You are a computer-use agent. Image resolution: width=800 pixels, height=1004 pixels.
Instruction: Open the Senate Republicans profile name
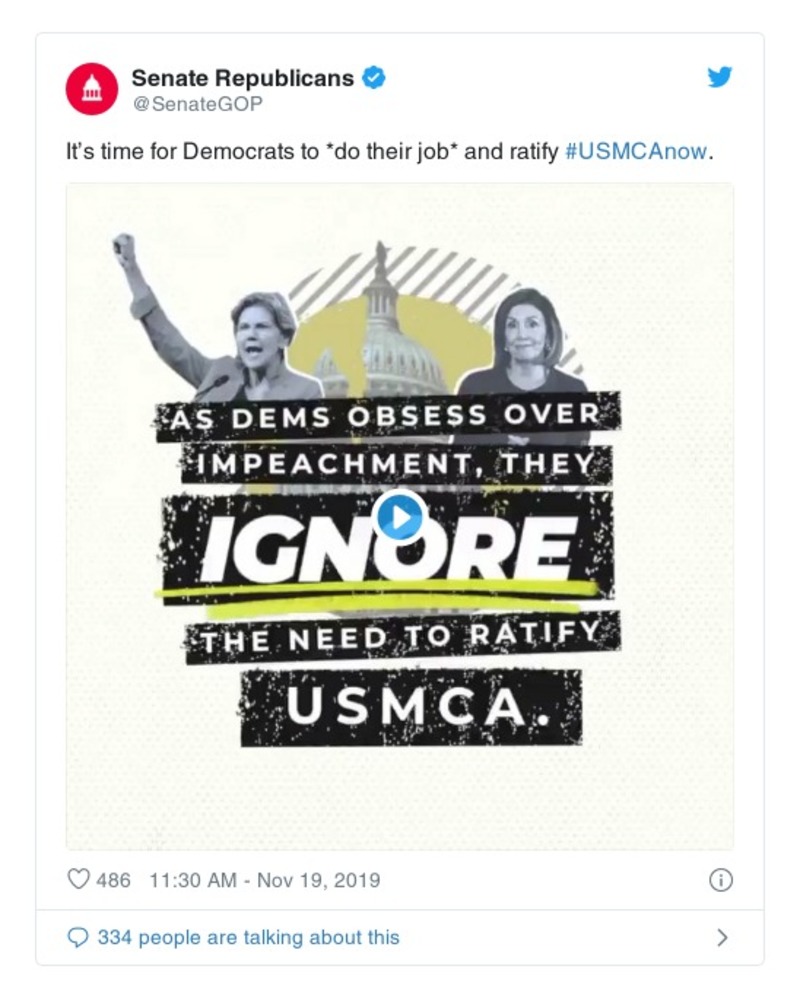point(243,78)
